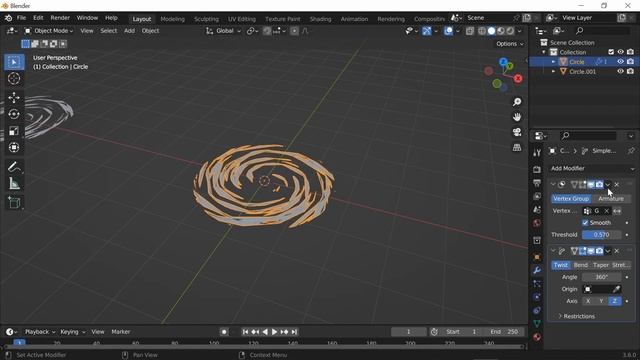This screenshot has height=360, width=640.
Task: Open the Object properties tab
Action: click(x=537, y=257)
